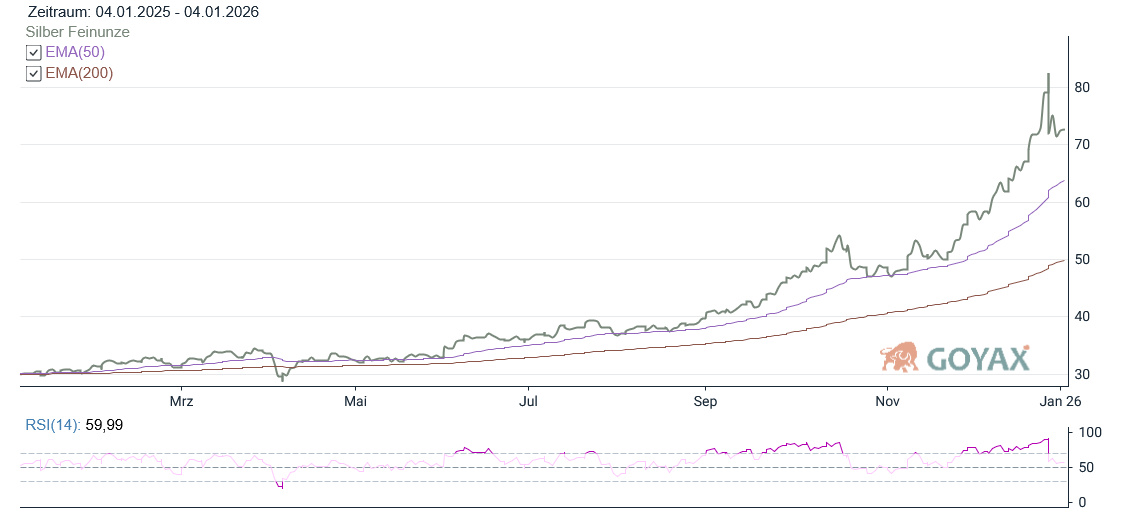1140x513 pixels.
Task: Click the RSI(14) indicator label
Action: (x=54, y=426)
